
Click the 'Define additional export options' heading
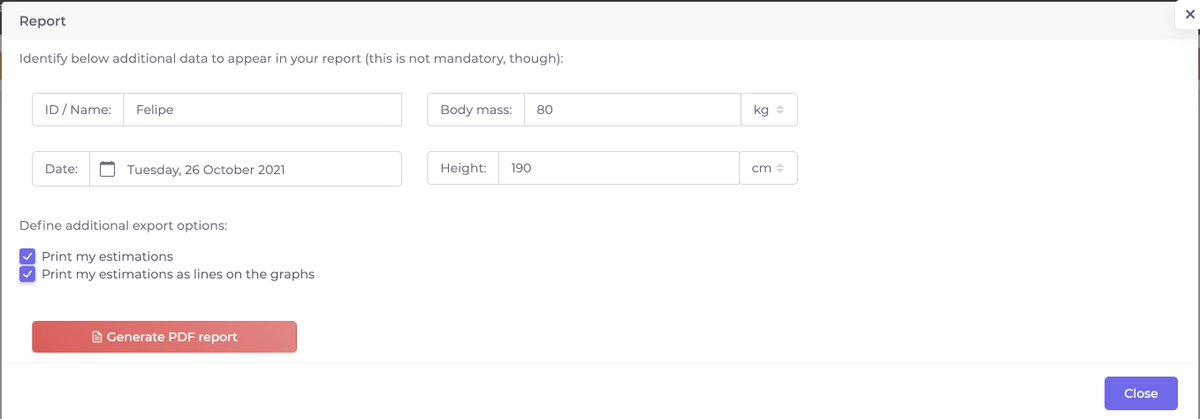pyautogui.click(x=123, y=225)
